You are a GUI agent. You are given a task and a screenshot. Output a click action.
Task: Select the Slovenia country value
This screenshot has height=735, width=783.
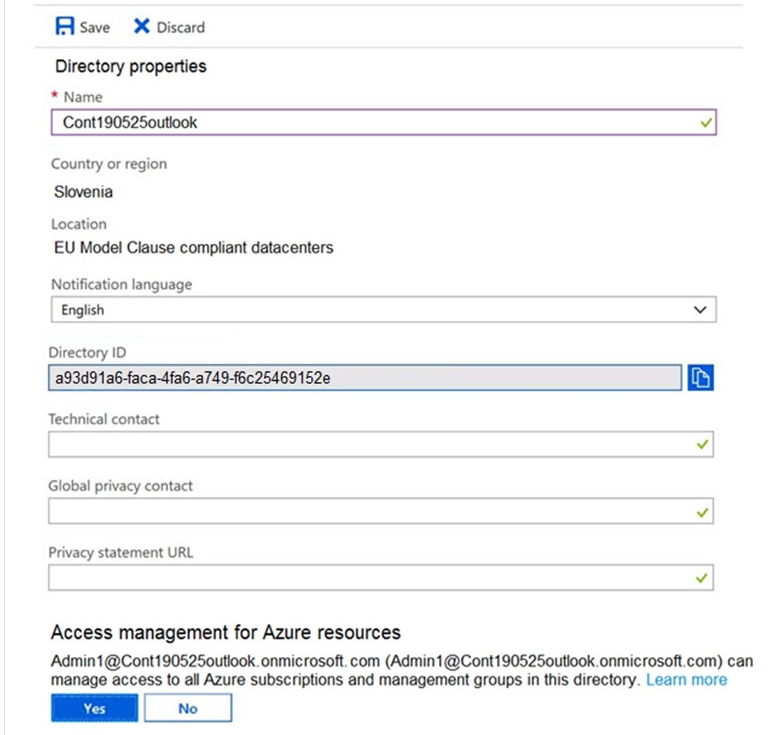[83, 192]
